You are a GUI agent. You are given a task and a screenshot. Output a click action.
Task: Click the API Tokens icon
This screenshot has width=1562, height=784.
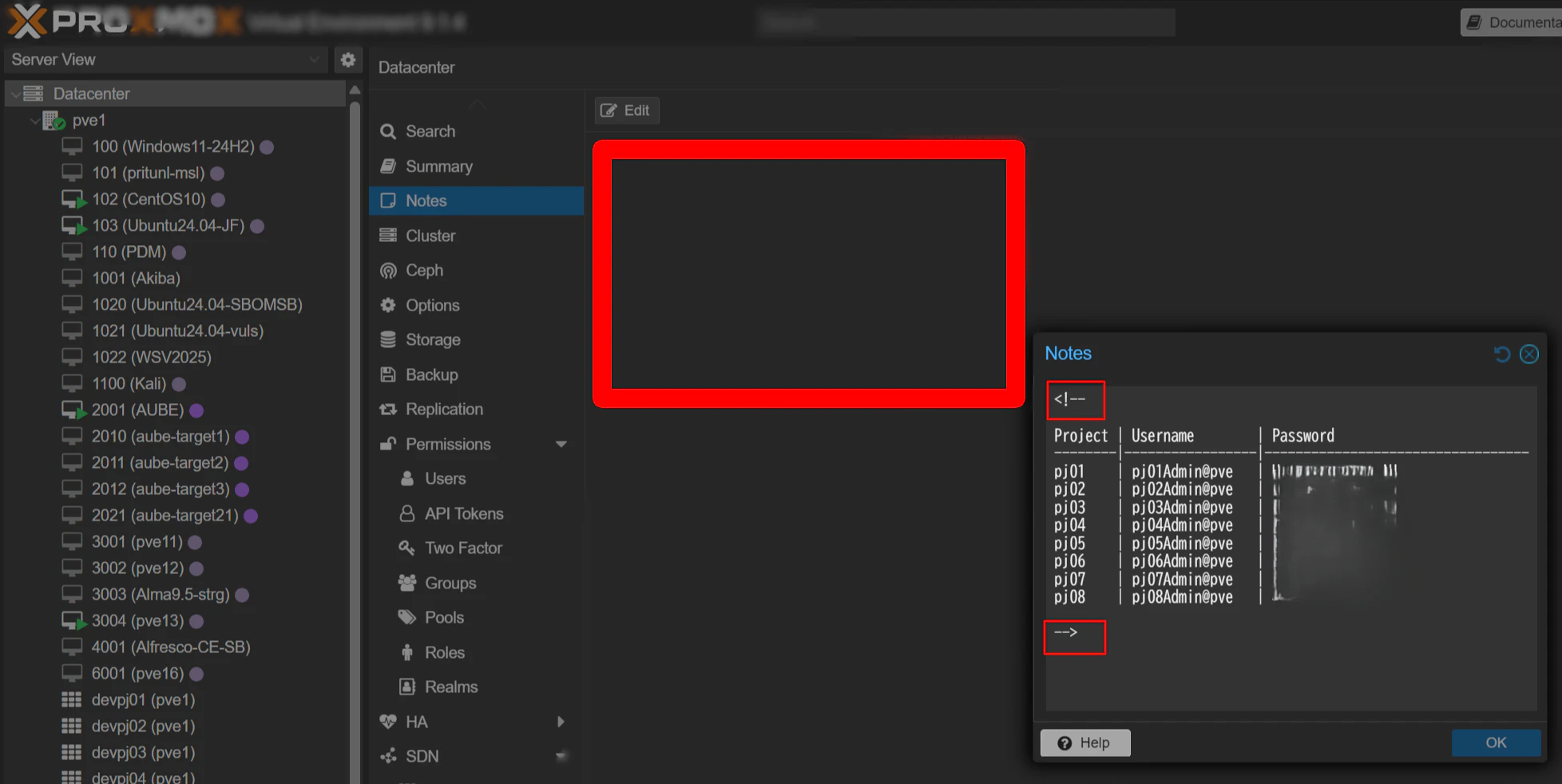click(x=407, y=513)
